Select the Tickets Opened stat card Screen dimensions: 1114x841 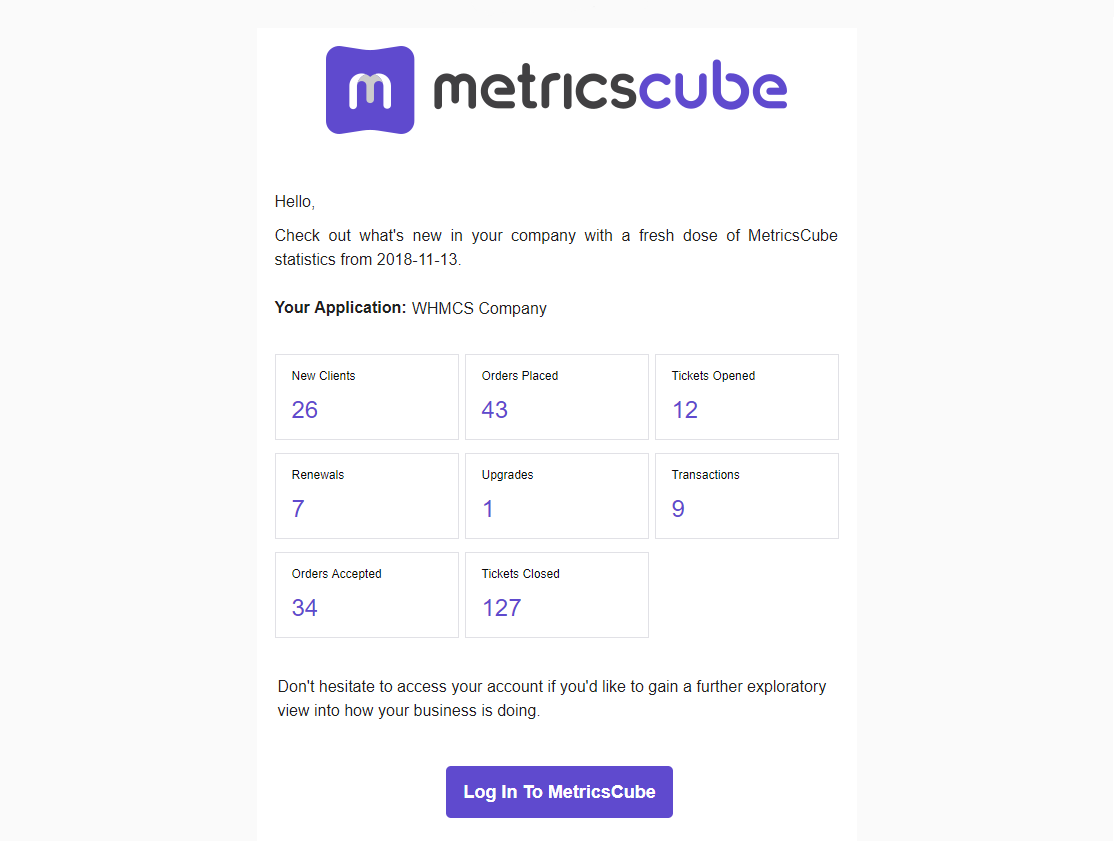[x=747, y=397]
